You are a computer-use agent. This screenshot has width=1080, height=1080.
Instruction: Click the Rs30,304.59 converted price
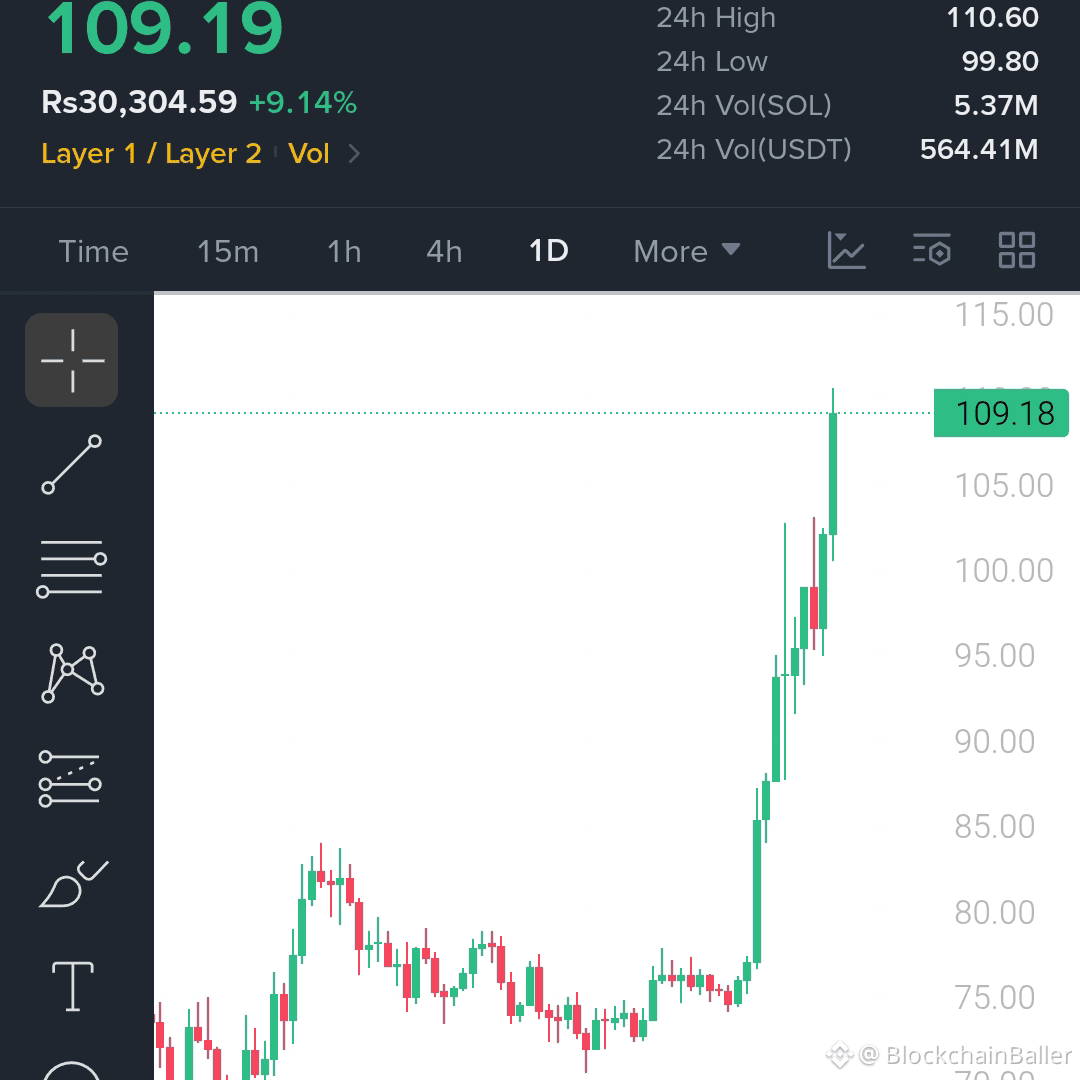[139, 103]
